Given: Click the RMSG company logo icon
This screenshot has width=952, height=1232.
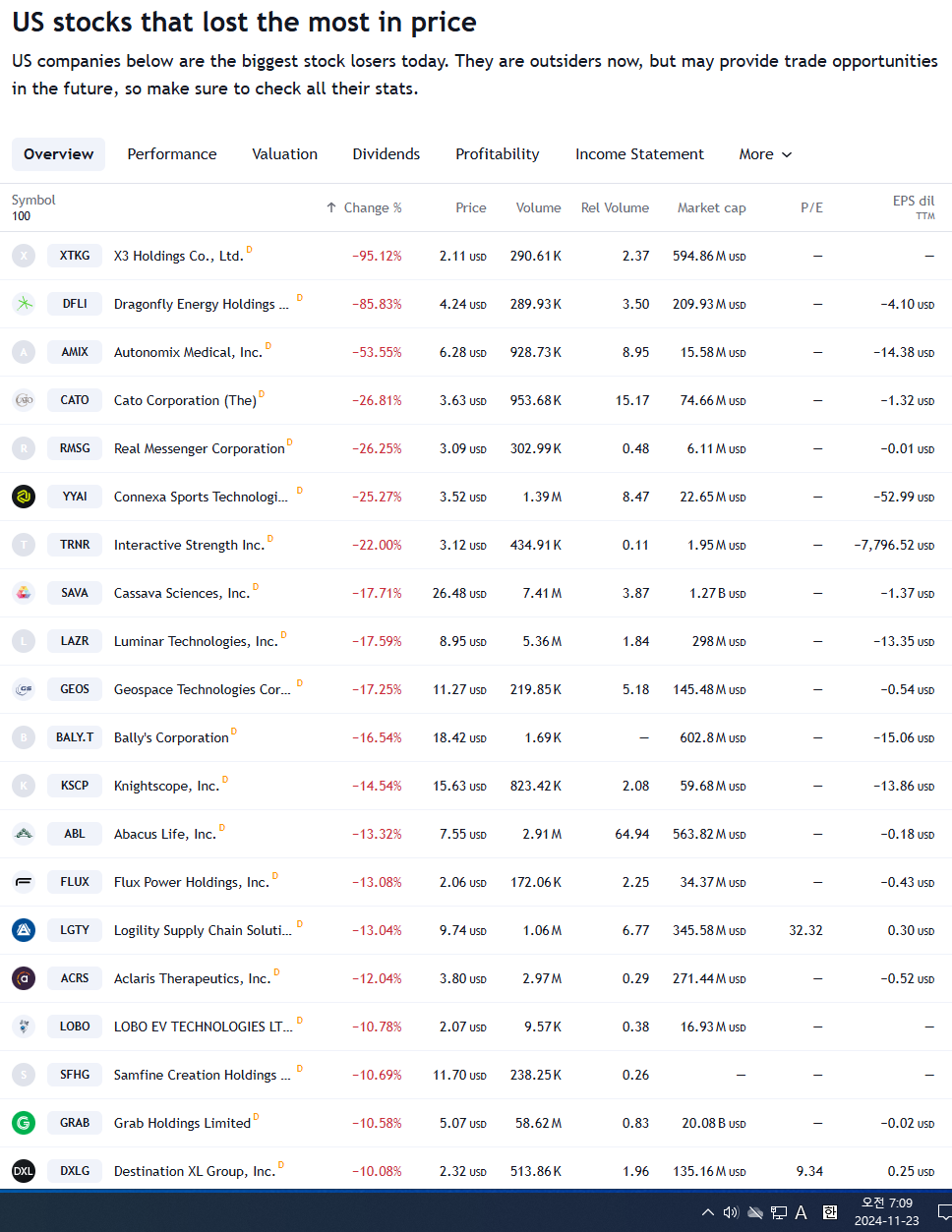Looking at the screenshot, I should 24,448.
